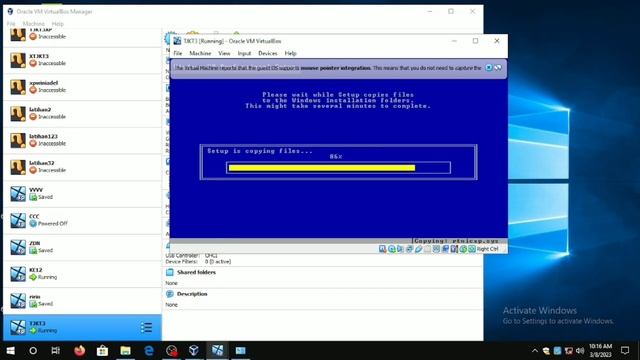Select the latihan2 VM entry

click(x=82, y=114)
